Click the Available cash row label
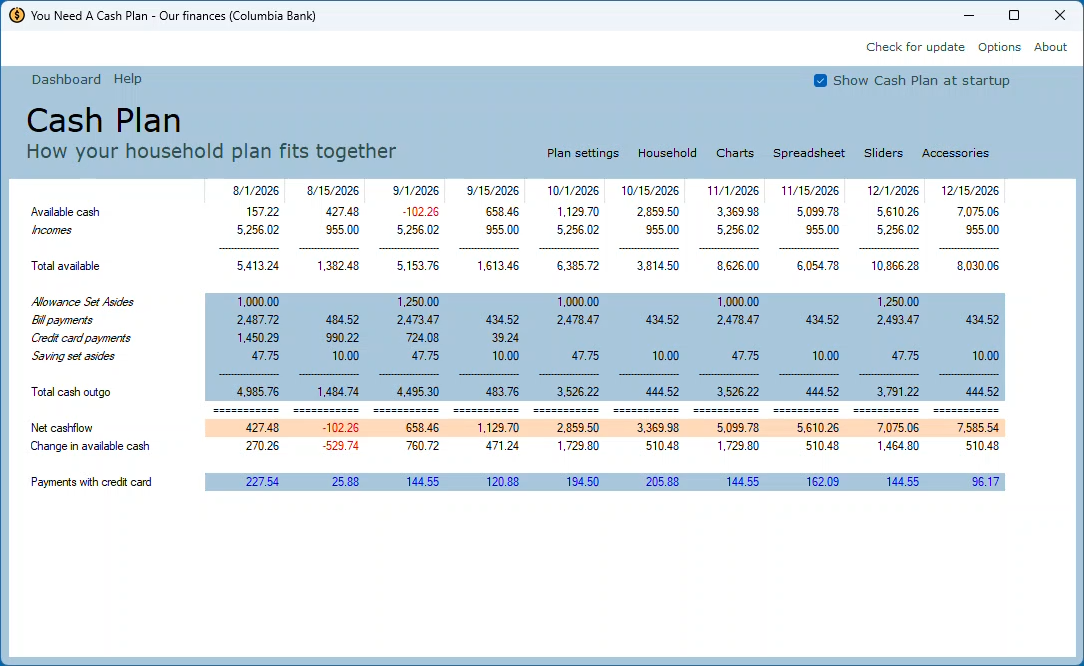This screenshot has width=1084, height=666. 65,212
